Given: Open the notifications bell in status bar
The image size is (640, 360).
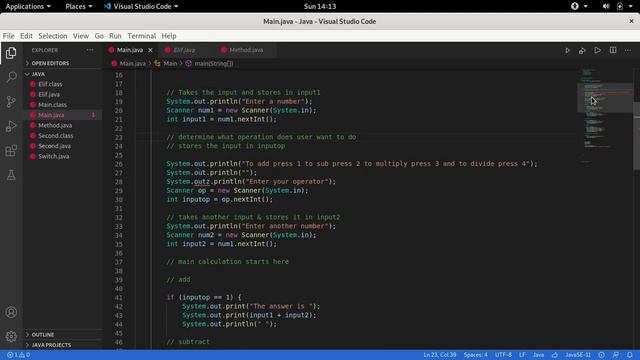Looking at the screenshot, I should (630, 355).
